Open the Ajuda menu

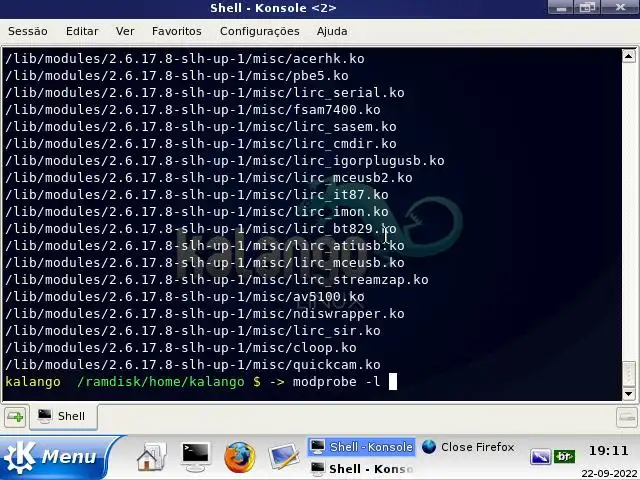point(332,31)
